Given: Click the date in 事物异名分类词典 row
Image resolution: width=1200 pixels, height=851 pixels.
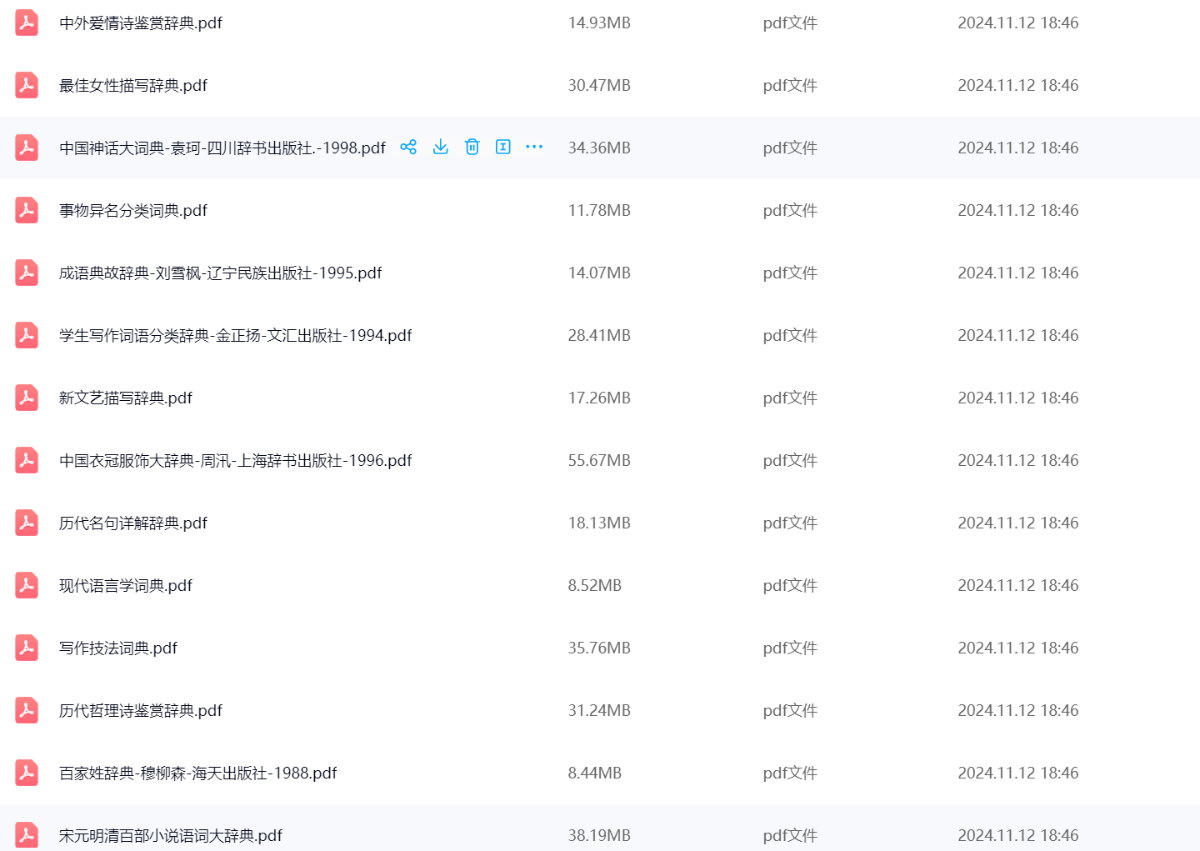Looking at the screenshot, I should click(1018, 211).
